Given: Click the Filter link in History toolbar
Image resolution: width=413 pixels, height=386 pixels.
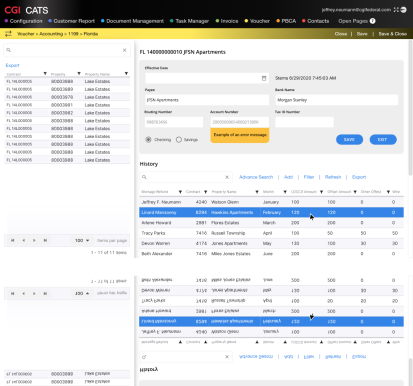Looking at the screenshot, I should click(309, 177).
